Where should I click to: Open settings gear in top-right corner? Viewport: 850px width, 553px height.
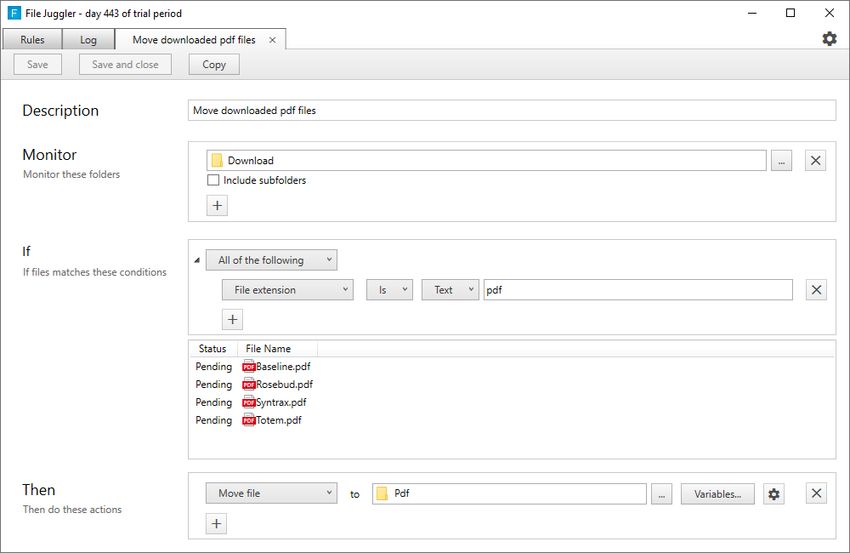(829, 38)
